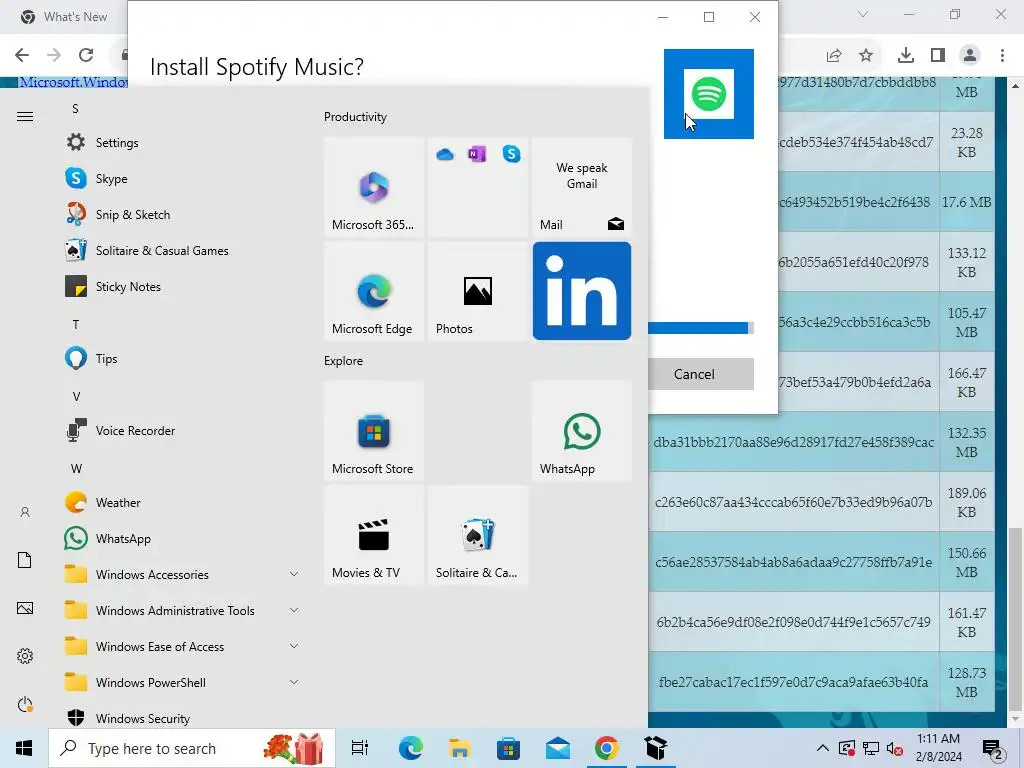Image resolution: width=1024 pixels, height=768 pixels.
Task: Open the Solitaire tile in Explore
Action: tap(477, 535)
